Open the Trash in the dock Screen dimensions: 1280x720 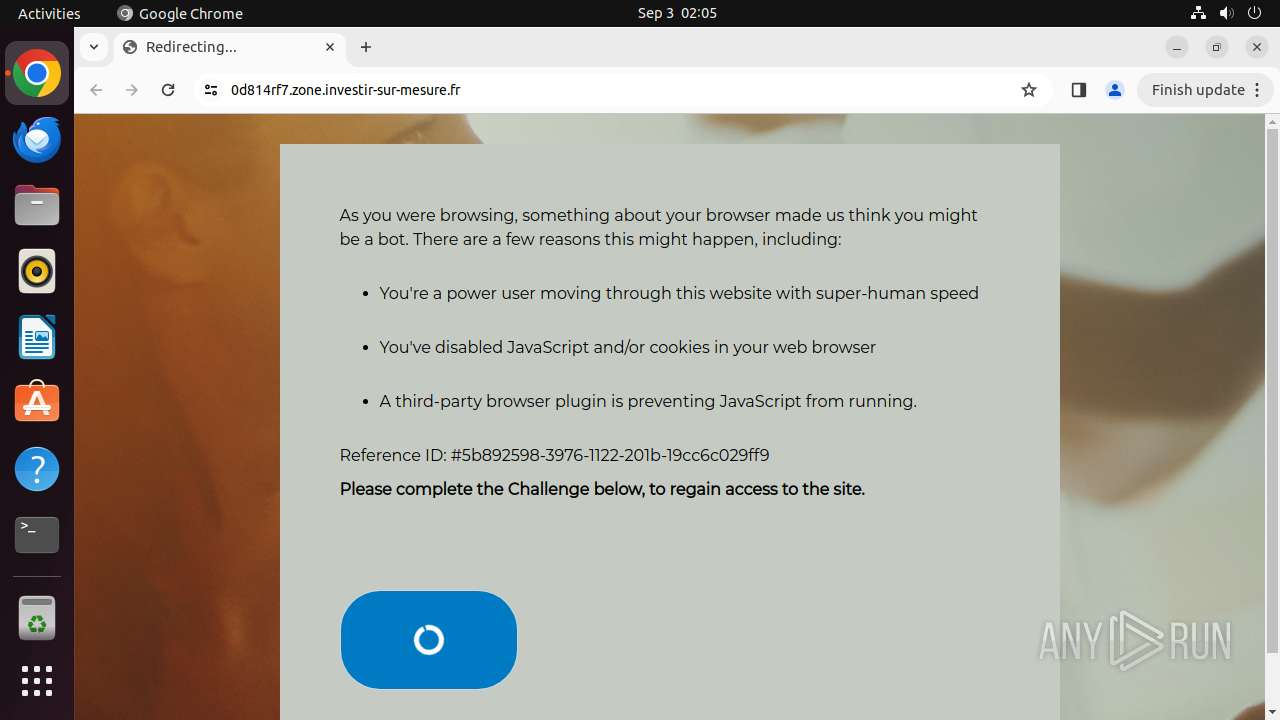37,618
